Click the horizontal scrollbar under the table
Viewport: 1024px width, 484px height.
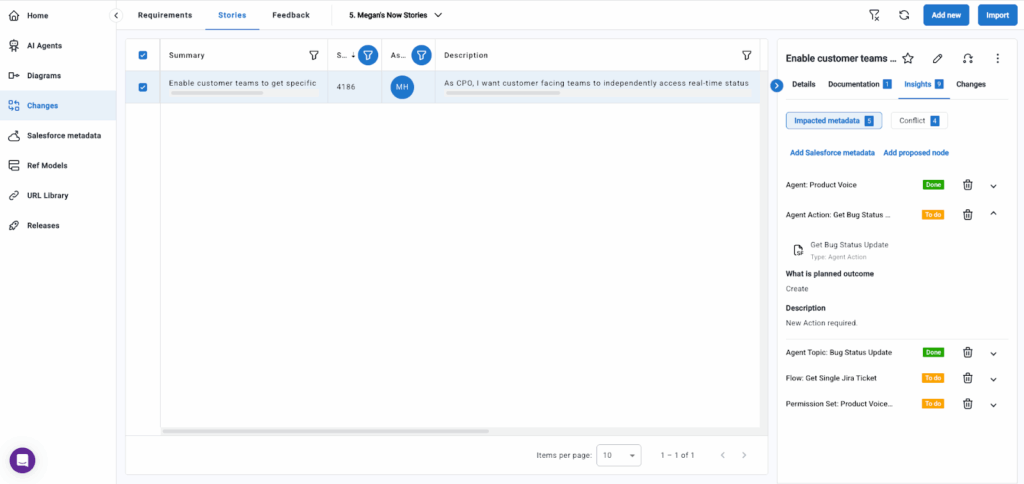[325, 431]
